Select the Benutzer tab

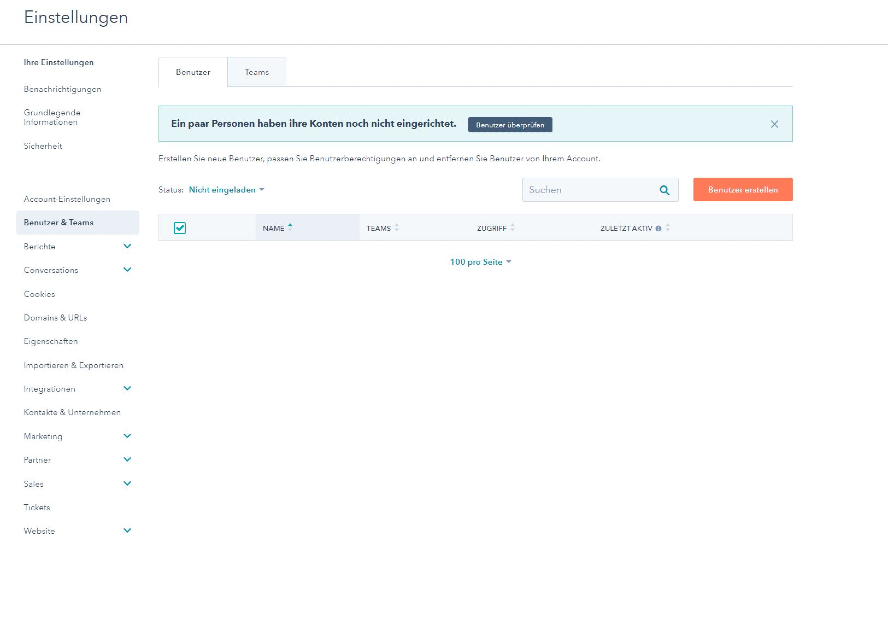193,72
